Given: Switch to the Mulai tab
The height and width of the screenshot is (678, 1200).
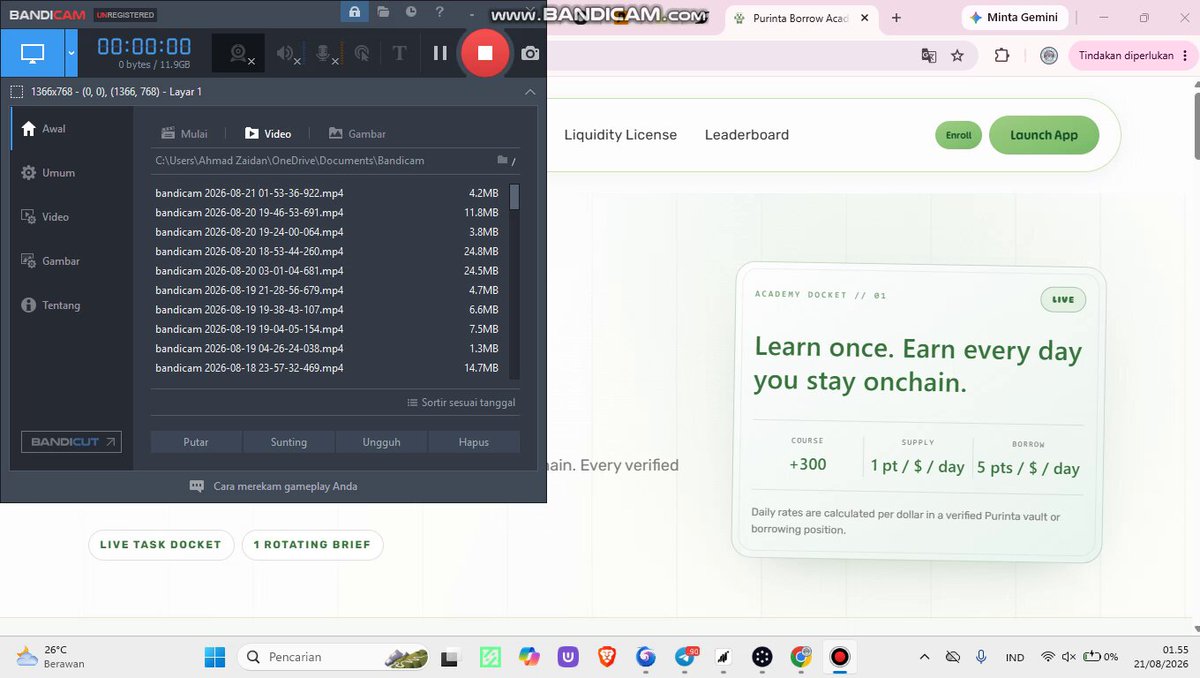Looking at the screenshot, I should [x=185, y=134].
